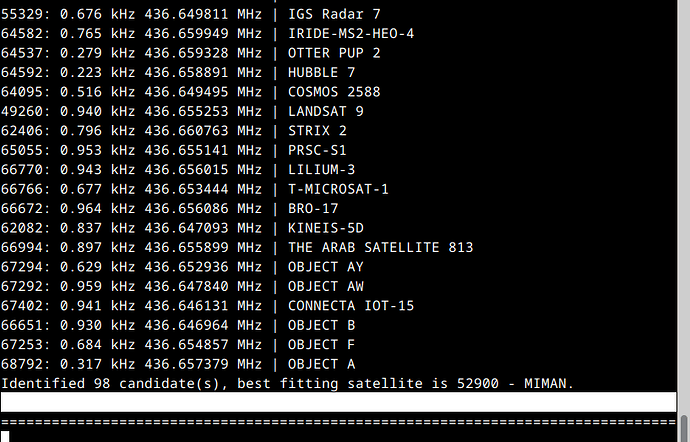690x442 pixels.
Task: Click NORAD ID 66651
Action: (22, 325)
